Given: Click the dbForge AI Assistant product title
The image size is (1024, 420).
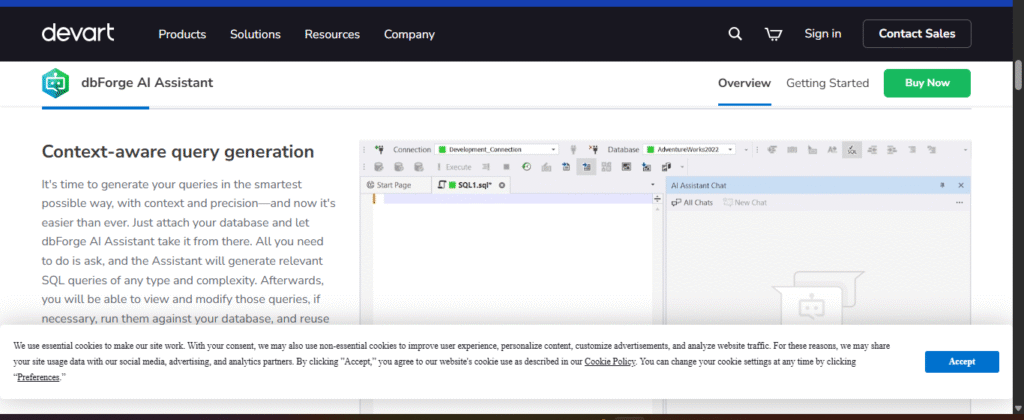Looking at the screenshot, I should [x=147, y=83].
